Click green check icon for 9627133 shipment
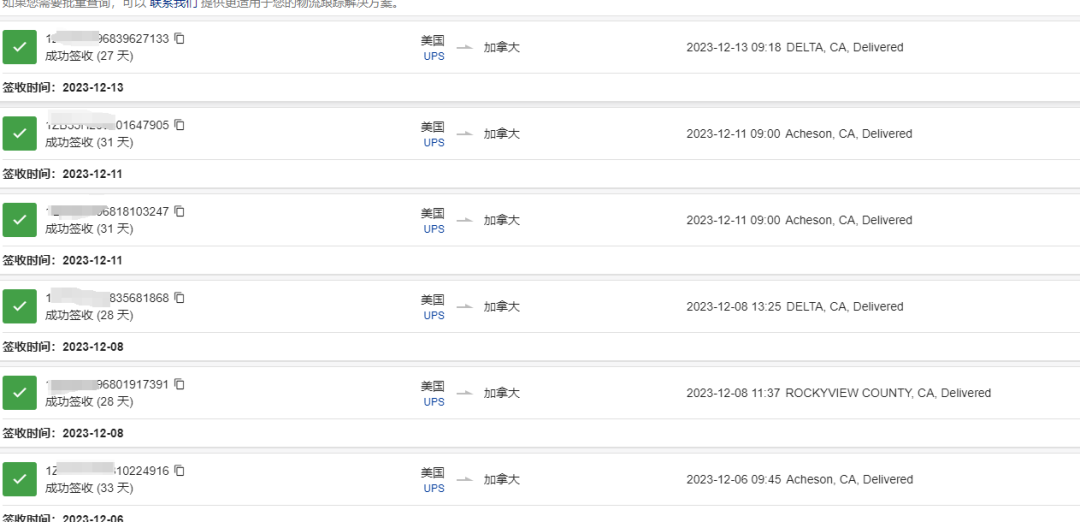The image size is (1080, 522). point(19,47)
